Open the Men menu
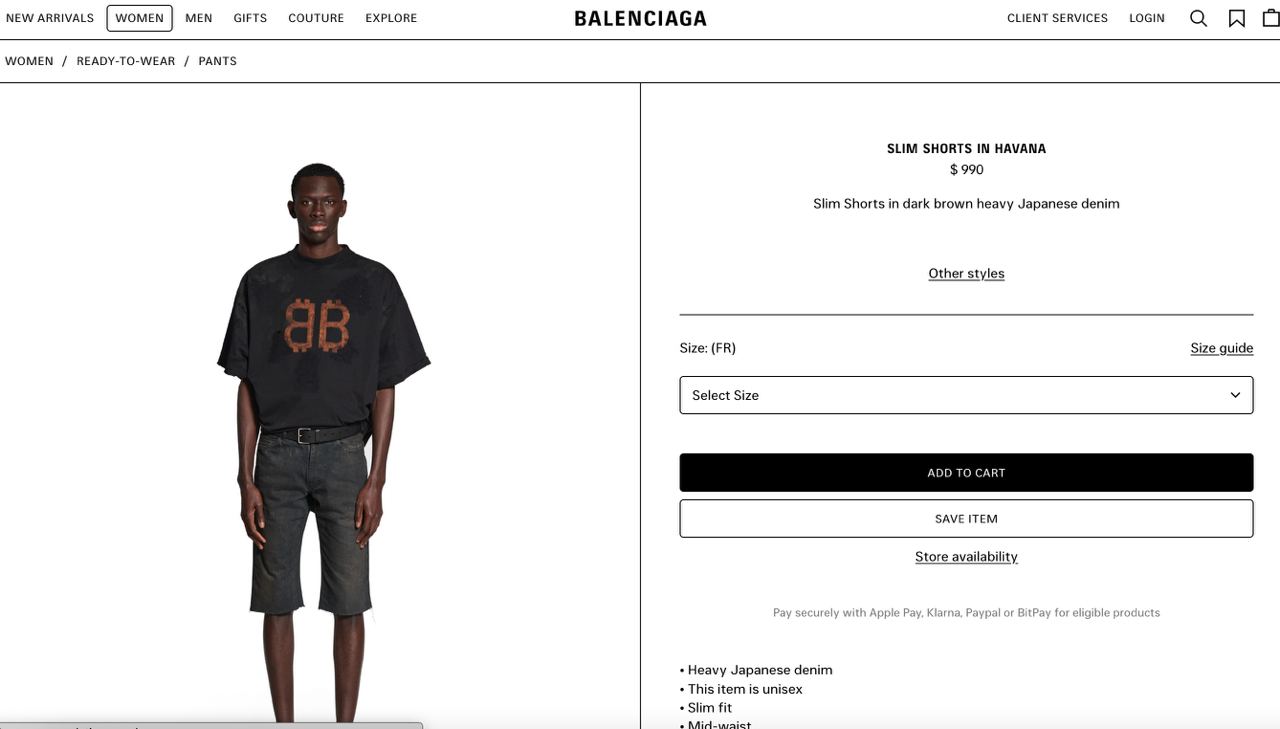This screenshot has width=1280, height=729. click(199, 18)
